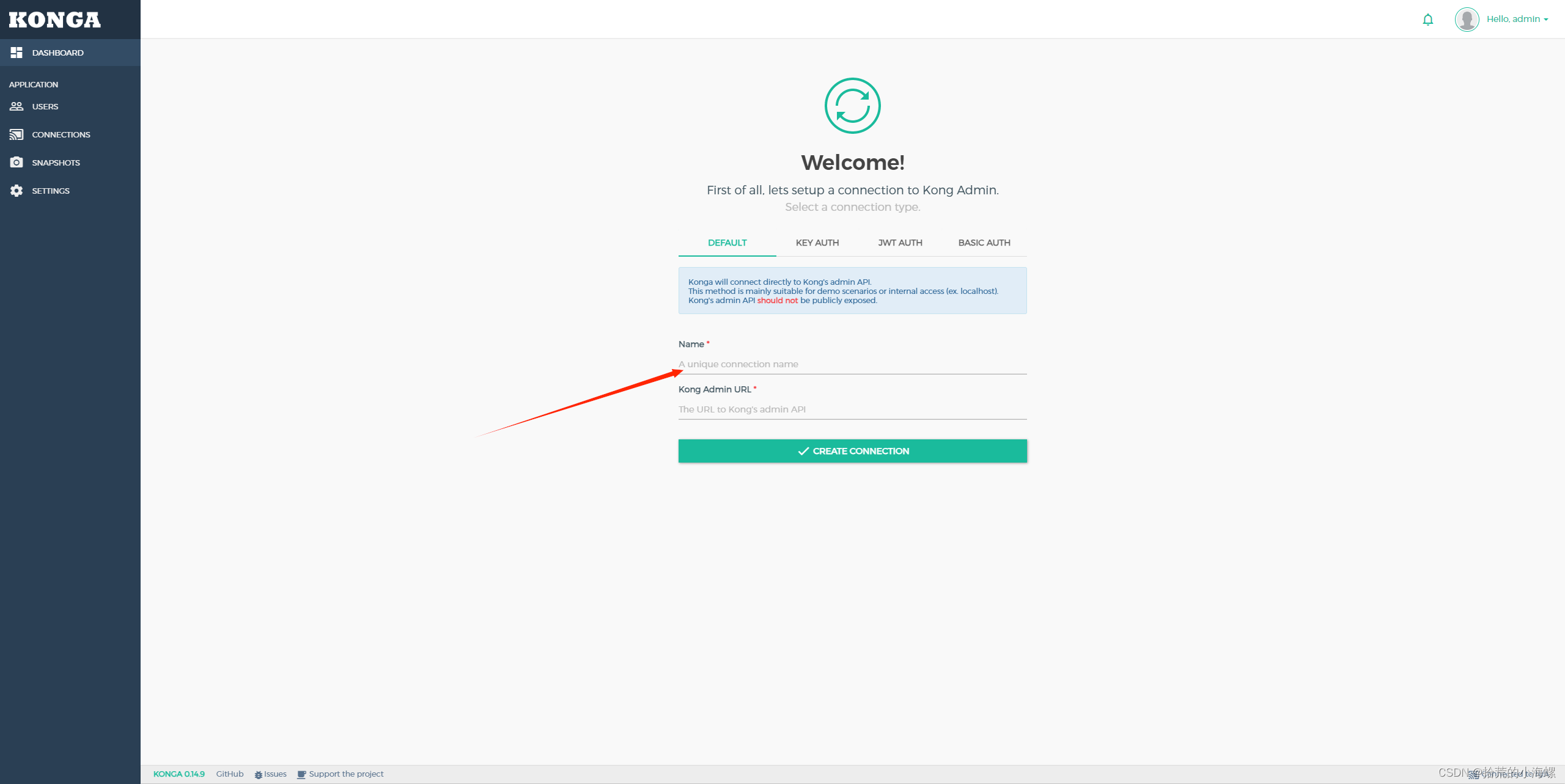Click the Name input field
The width and height of the screenshot is (1565, 784).
tap(852, 363)
